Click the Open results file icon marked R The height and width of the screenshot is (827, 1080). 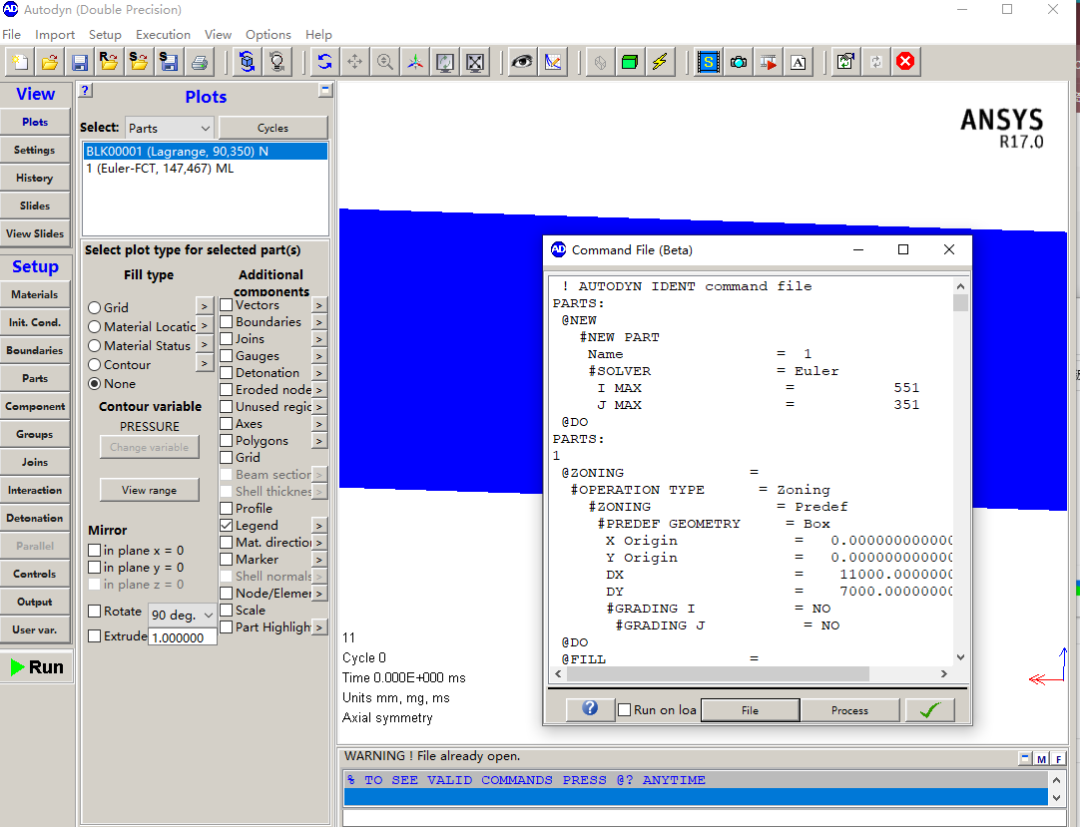[109, 62]
